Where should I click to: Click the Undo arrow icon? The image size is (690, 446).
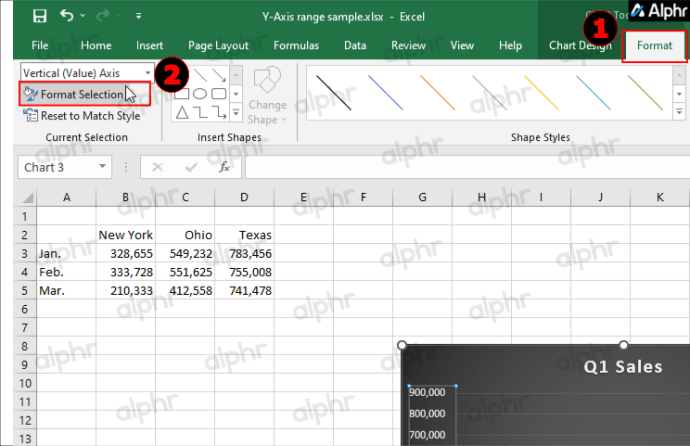coord(66,16)
